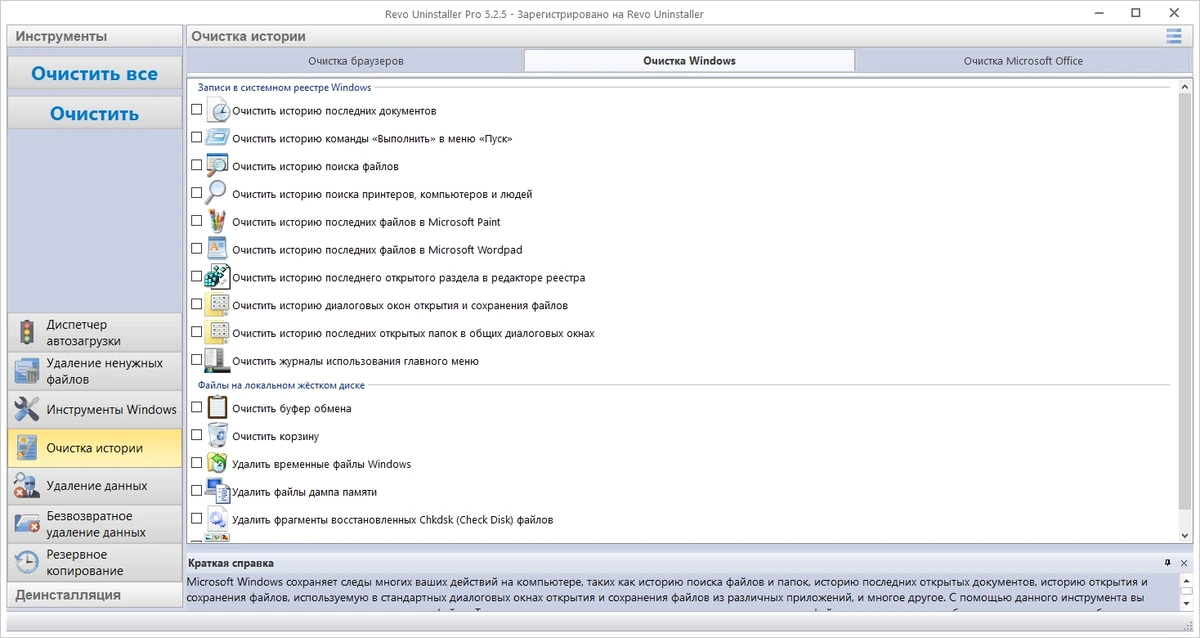Tick checkbox for printers, computers and people search

[196, 194]
